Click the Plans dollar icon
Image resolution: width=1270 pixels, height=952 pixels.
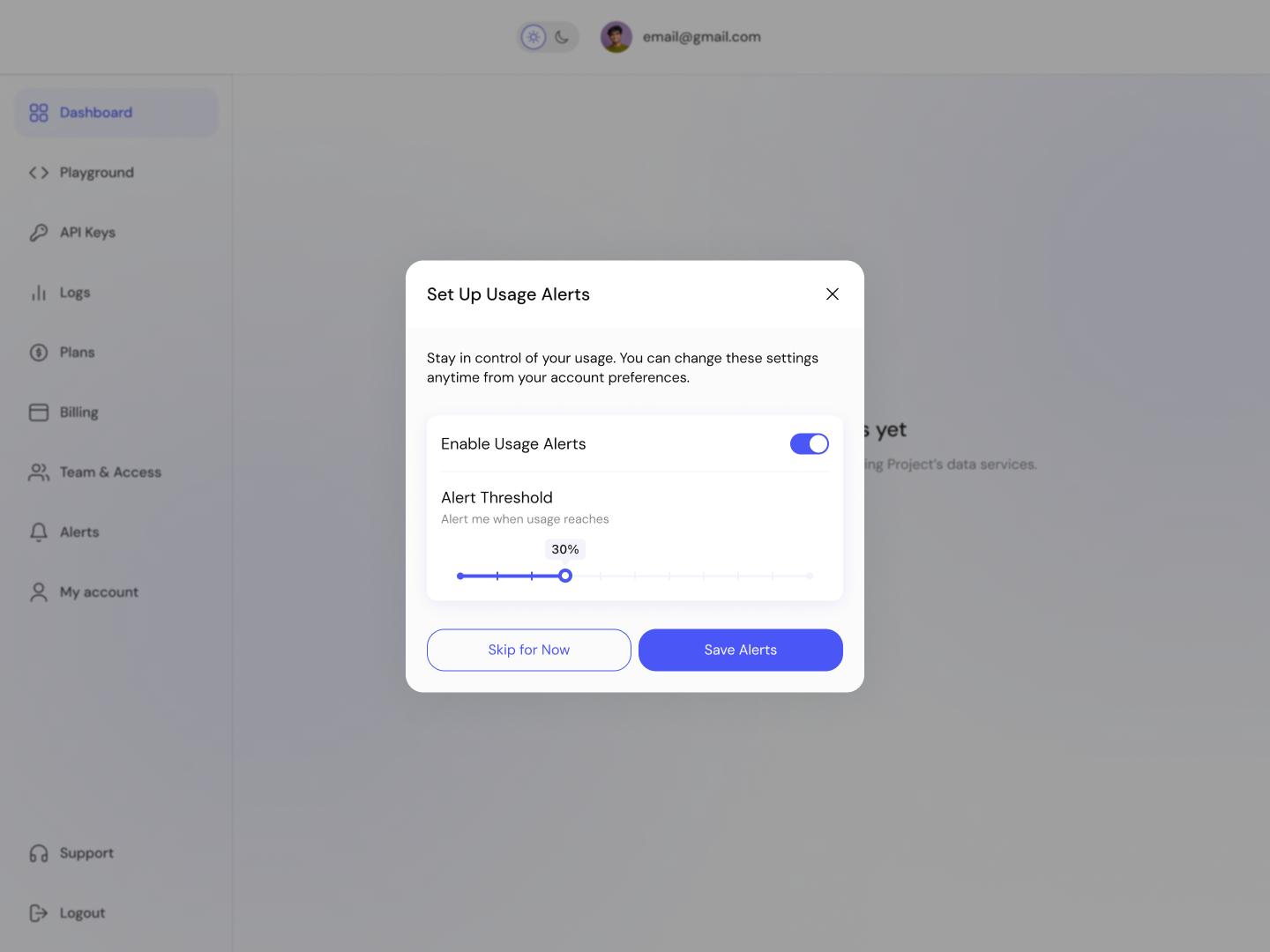39,352
